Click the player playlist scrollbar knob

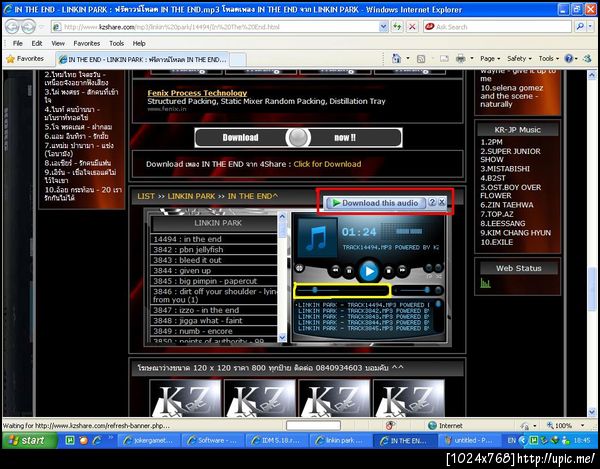pos(438,304)
